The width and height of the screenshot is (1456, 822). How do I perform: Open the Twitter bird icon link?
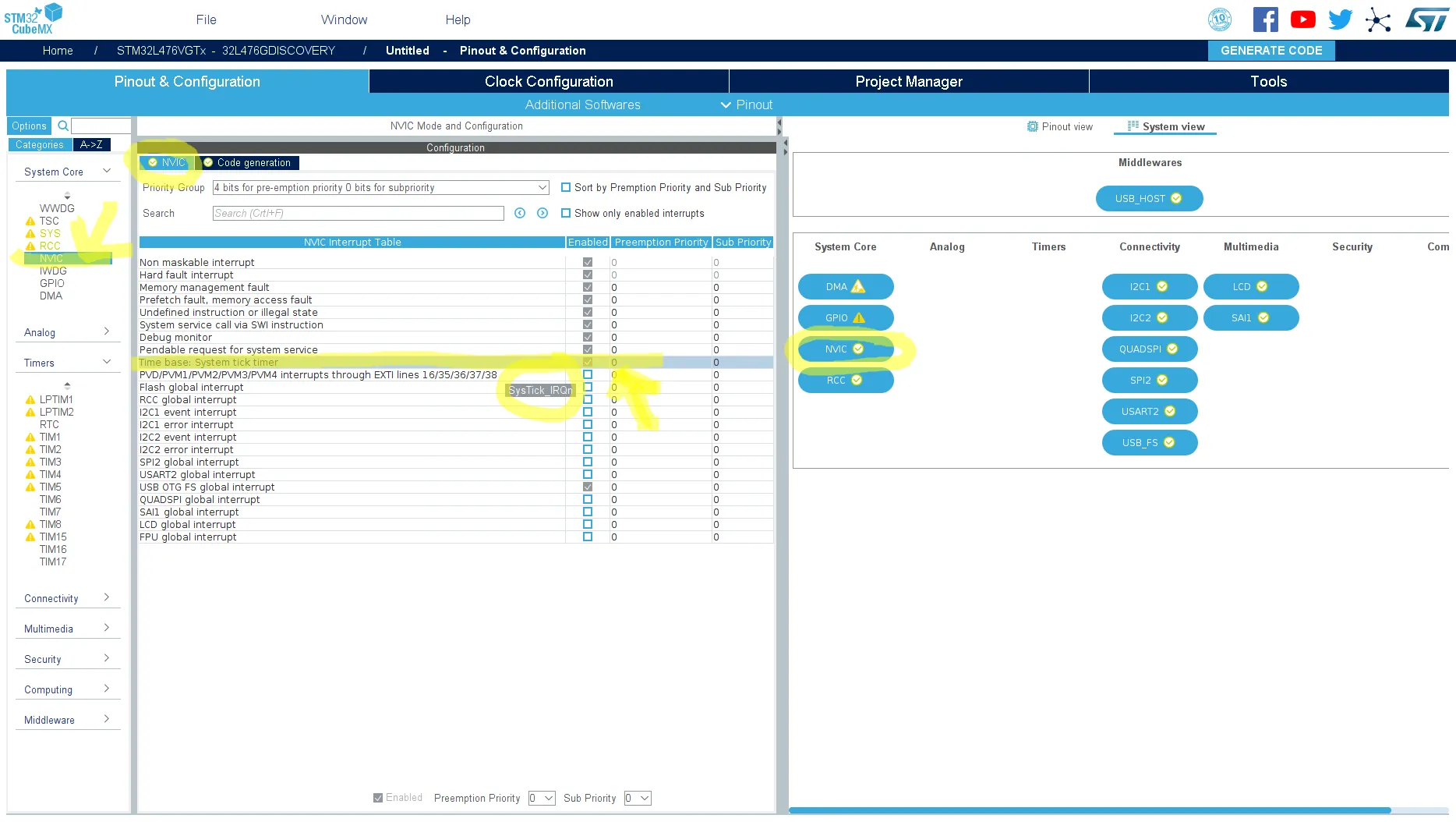pos(1340,19)
